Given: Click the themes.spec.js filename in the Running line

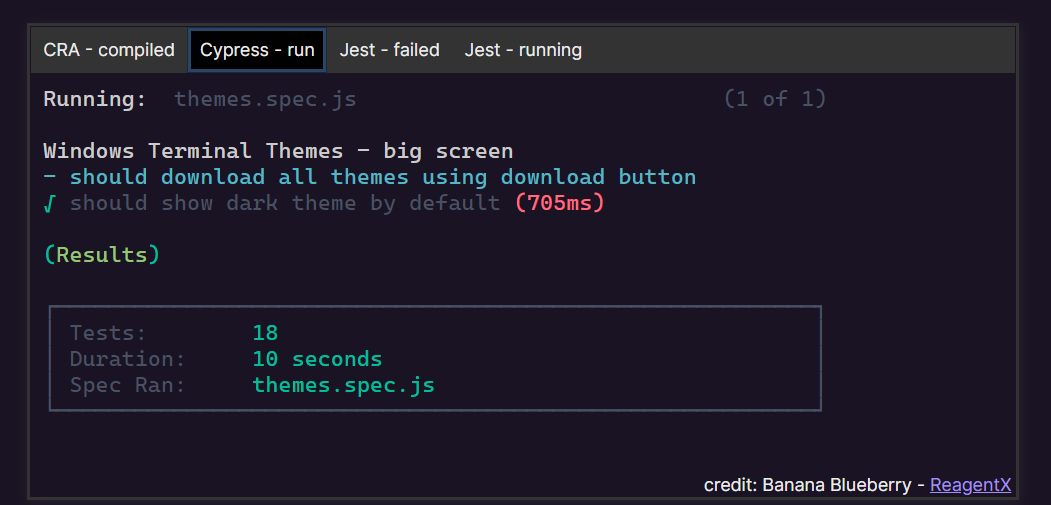Looking at the screenshot, I should point(265,100).
